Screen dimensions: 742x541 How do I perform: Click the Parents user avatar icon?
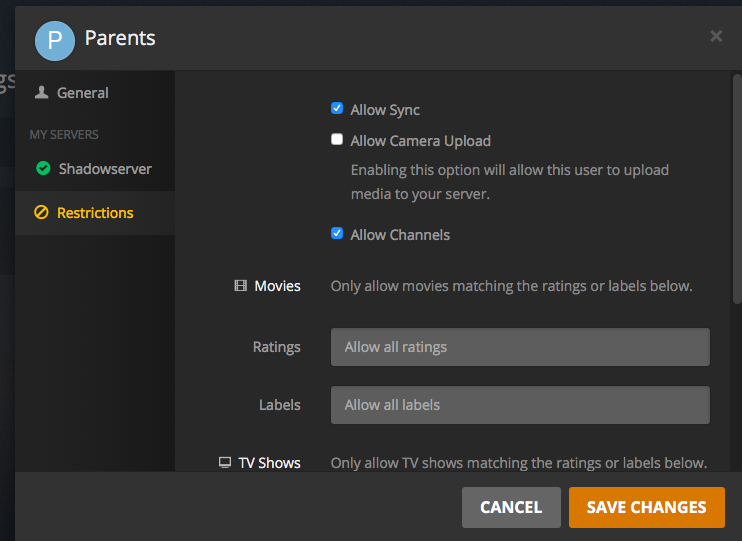pos(54,39)
